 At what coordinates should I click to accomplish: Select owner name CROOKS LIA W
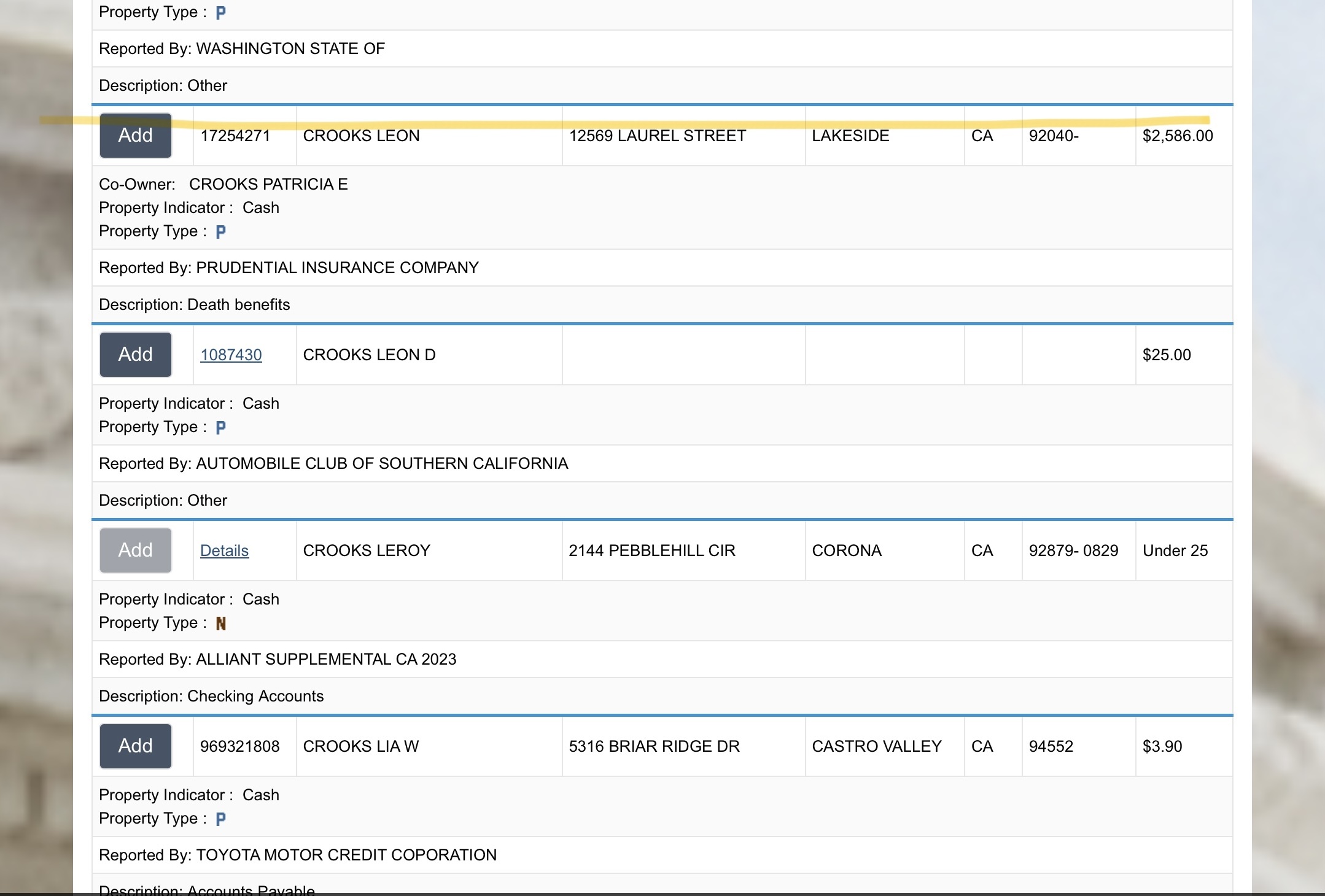point(361,746)
